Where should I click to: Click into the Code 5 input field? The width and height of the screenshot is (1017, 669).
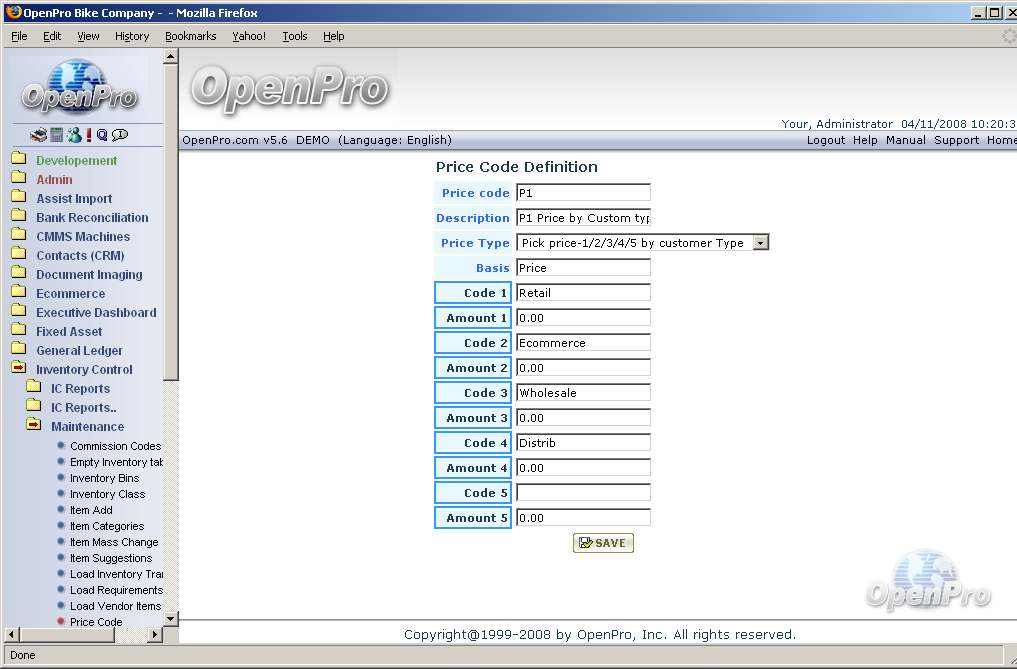point(583,493)
